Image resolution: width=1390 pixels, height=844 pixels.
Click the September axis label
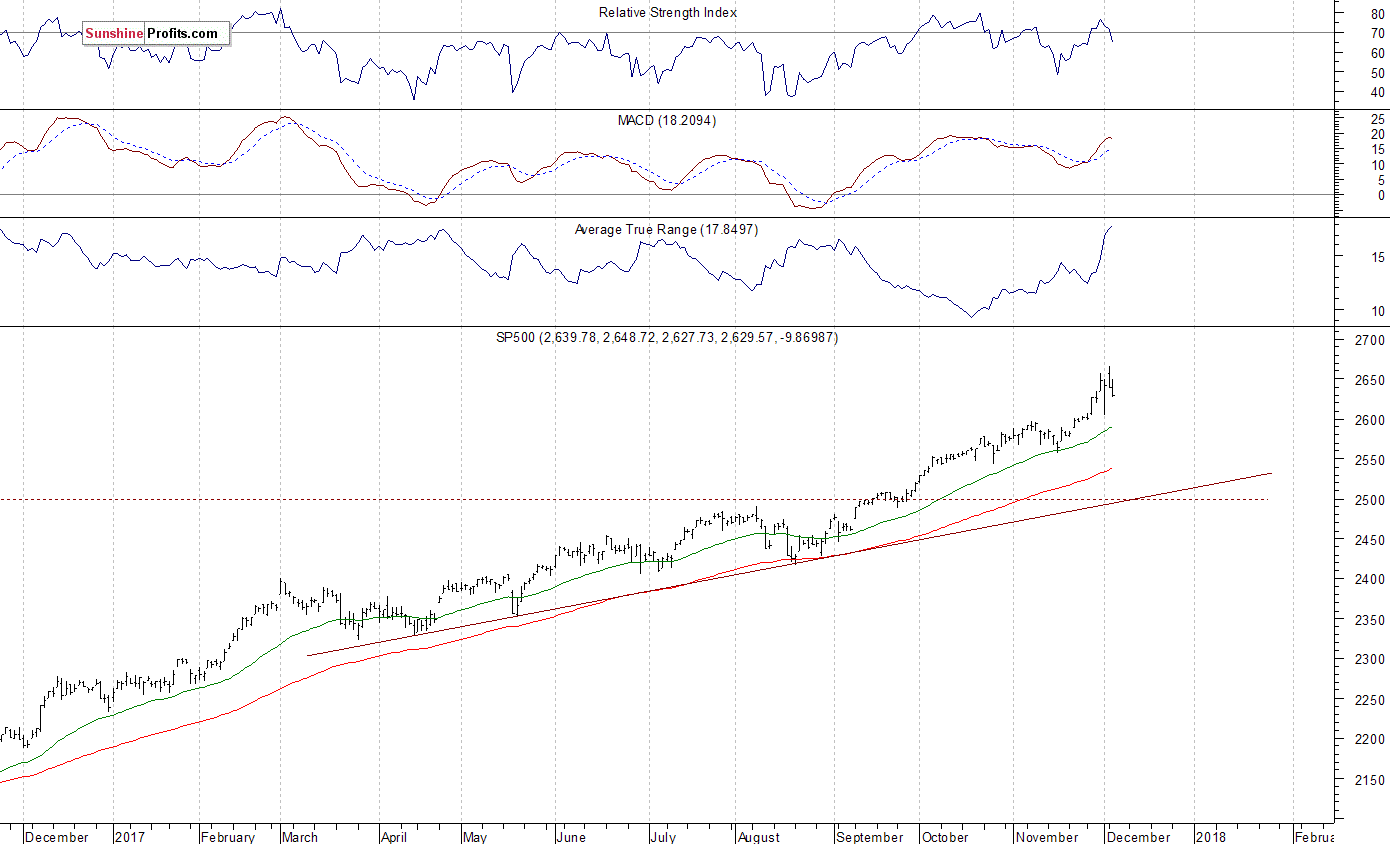(869, 837)
